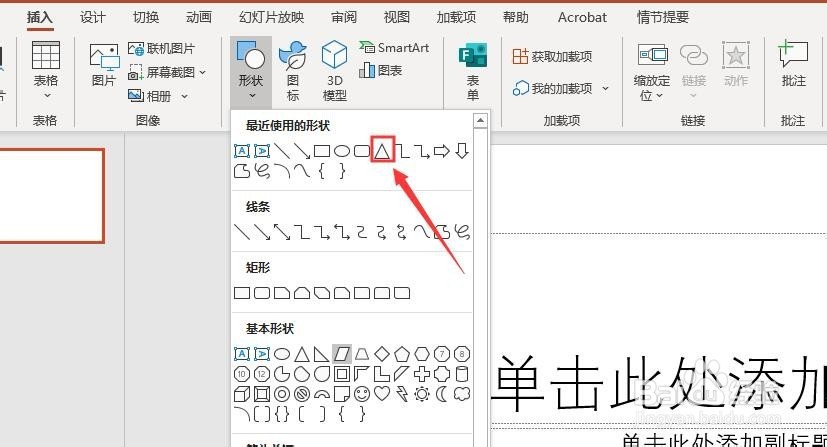Image resolution: width=827 pixels, height=447 pixels.
Task: Choose the trapezoid in basic shapes
Action: point(362,354)
